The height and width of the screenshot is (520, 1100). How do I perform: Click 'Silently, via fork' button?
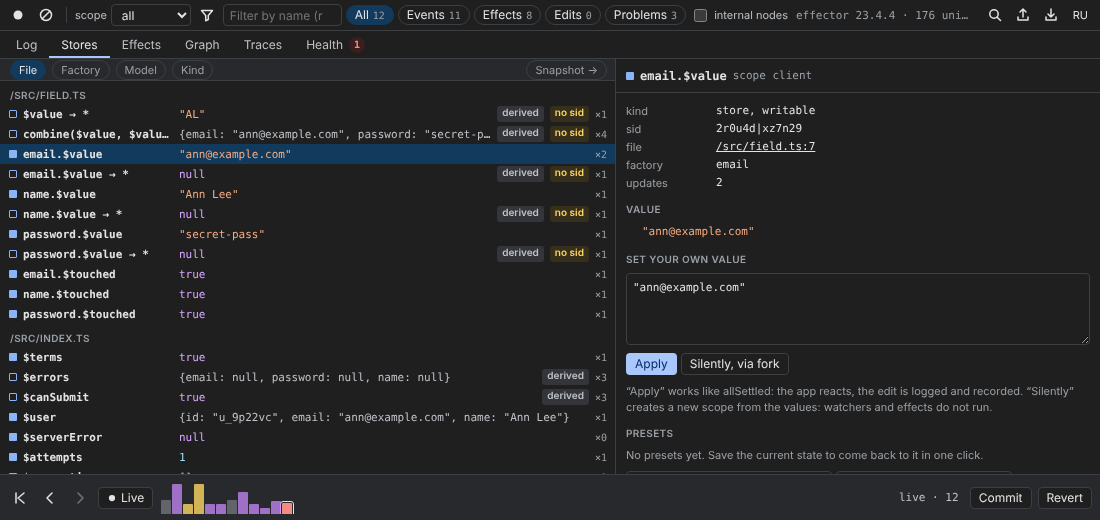[735, 364]
